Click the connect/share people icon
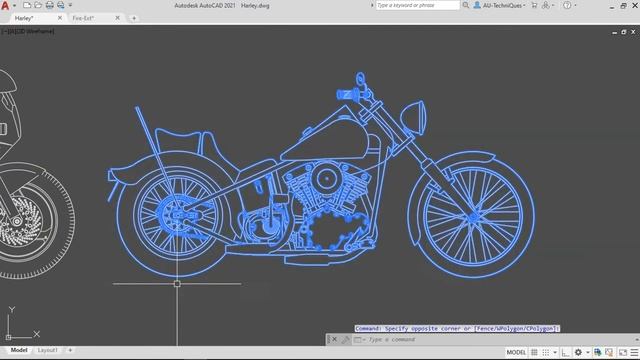The width and height of the screenshot is (640, 360). [546, 5]
